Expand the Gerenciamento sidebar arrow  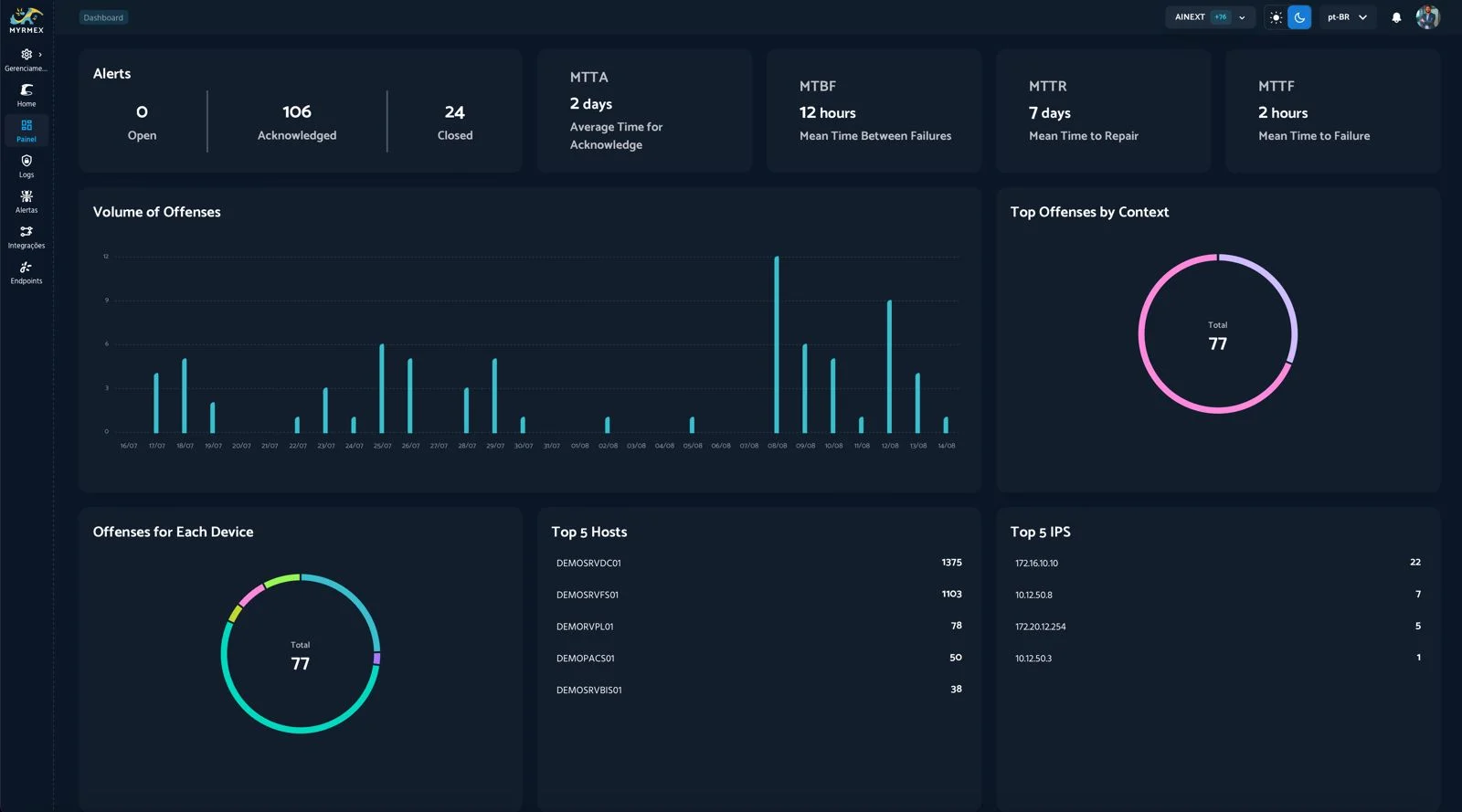click(x=40, y=55)
